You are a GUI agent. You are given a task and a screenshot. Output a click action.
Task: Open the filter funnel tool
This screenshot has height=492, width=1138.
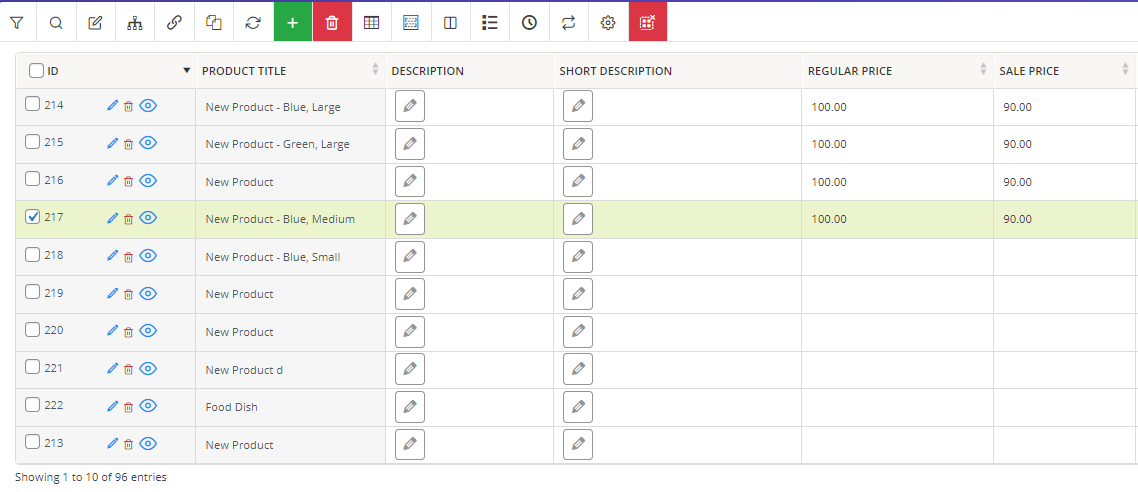pos(17,22)
